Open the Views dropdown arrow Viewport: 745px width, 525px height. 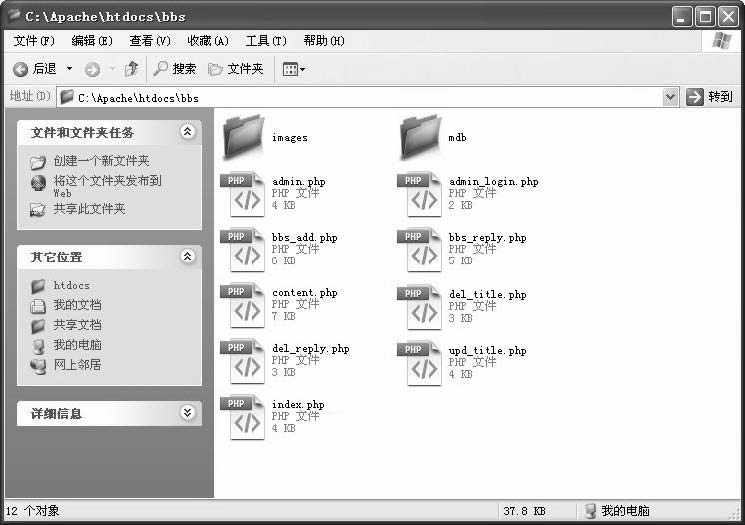(x=303, y=69)
